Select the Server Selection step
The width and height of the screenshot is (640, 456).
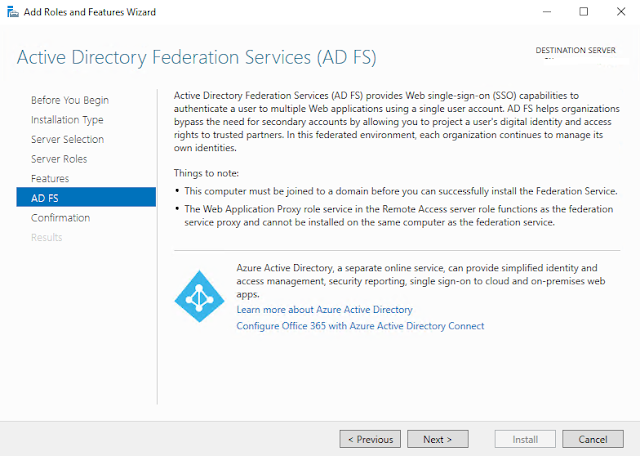pyautogui.click(x=67, y=139)
